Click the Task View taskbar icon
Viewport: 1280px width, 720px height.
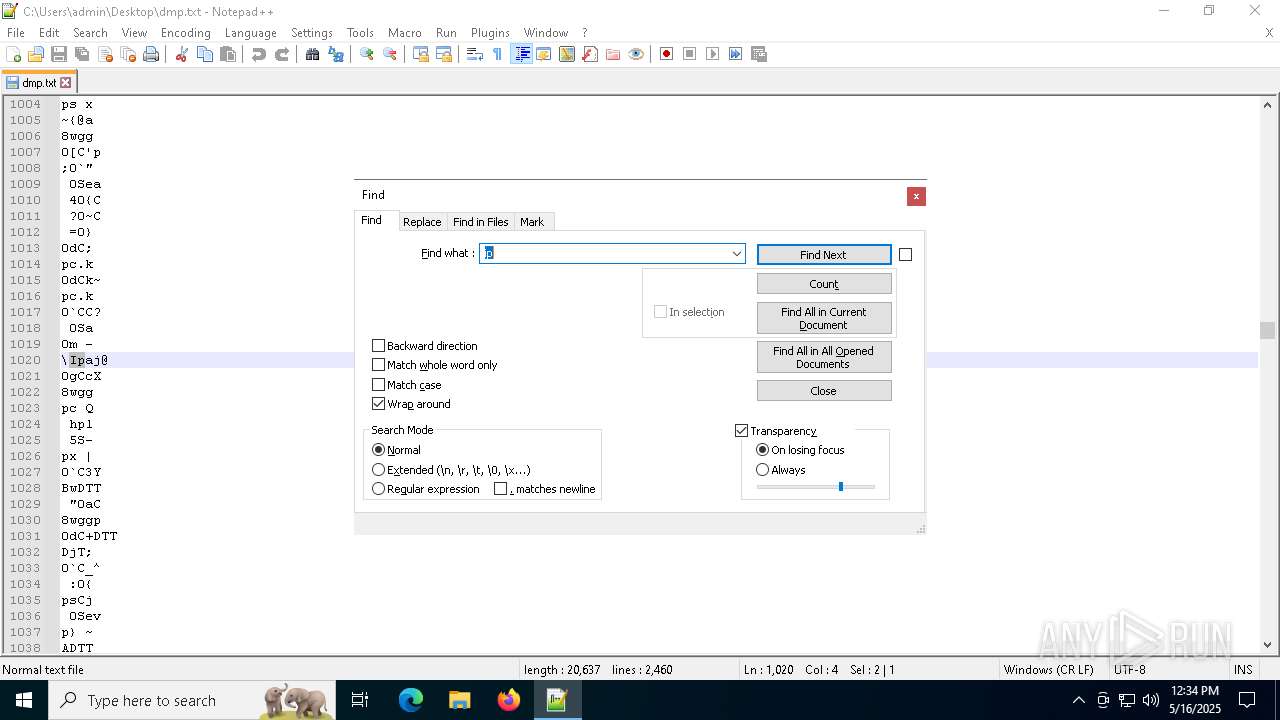tap(360, 700)
